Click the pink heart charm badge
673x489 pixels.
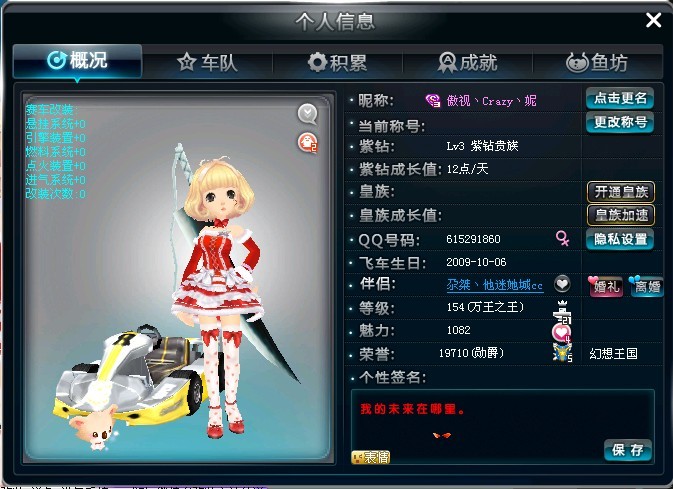pyautogui.click(x=561, y=333)
